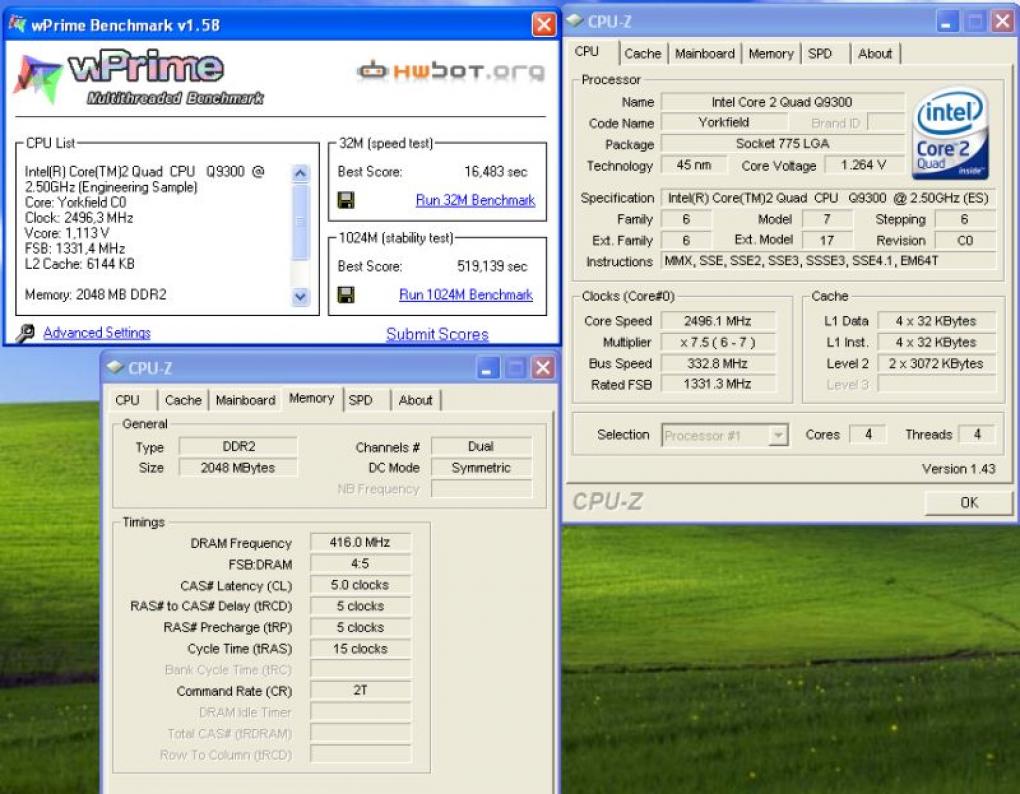Open About tab in the processor CPU-Z window
The height and width of the screenshot is (794, 1020).
point(875,53)
